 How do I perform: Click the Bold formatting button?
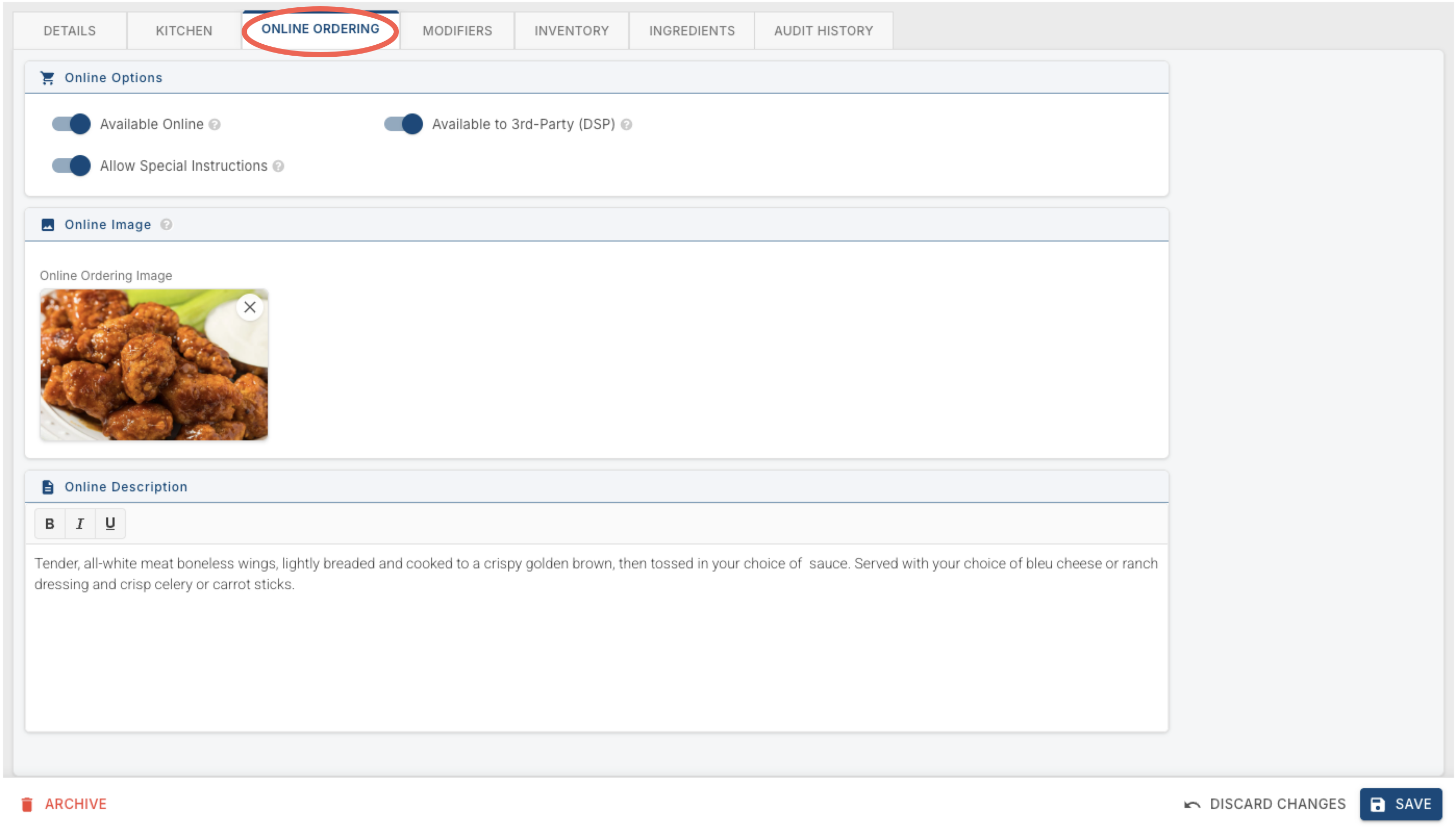(x=49, y=523)
